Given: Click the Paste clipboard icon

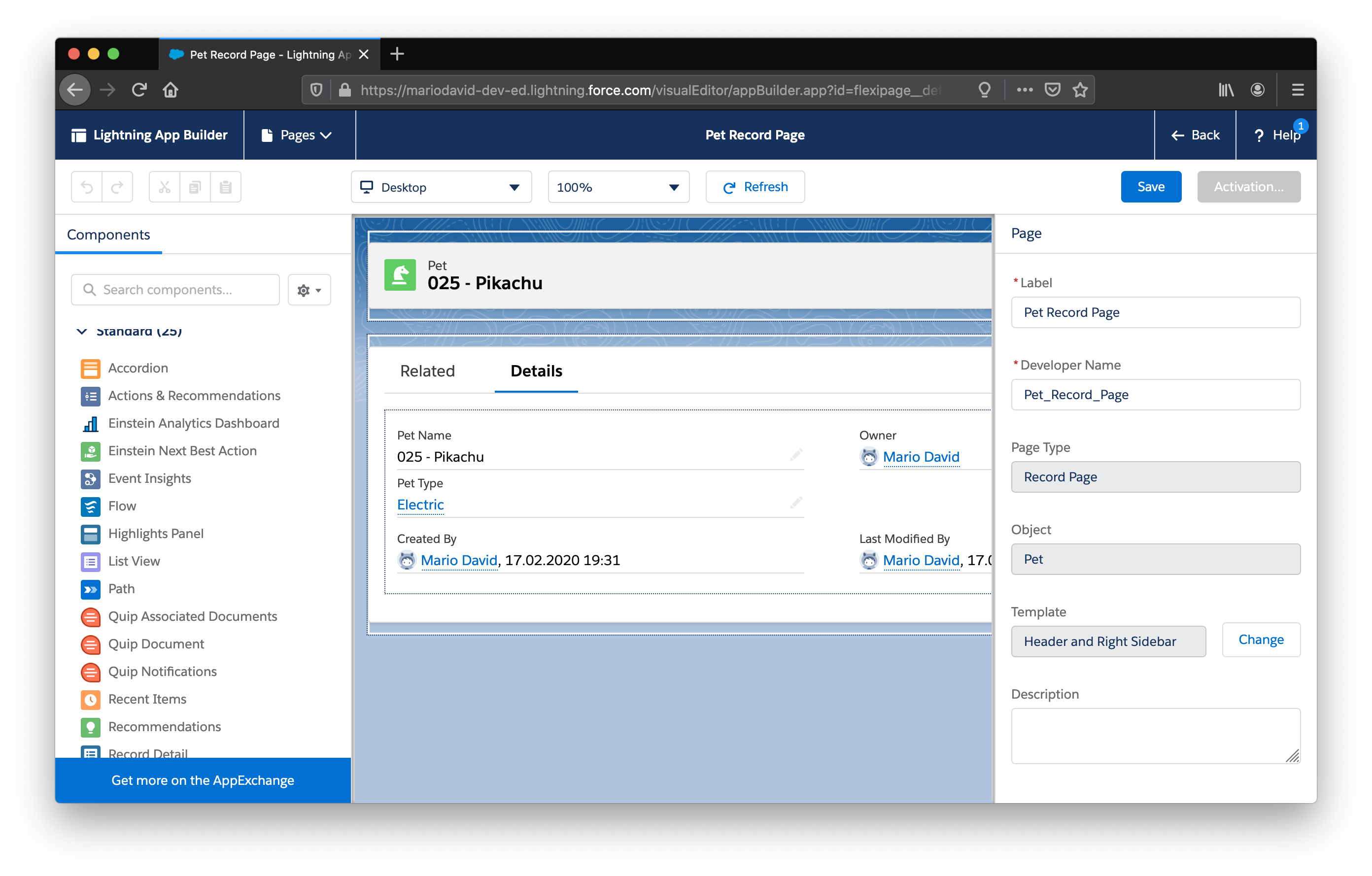Looking at the screenshot, I should pos(226,187).
